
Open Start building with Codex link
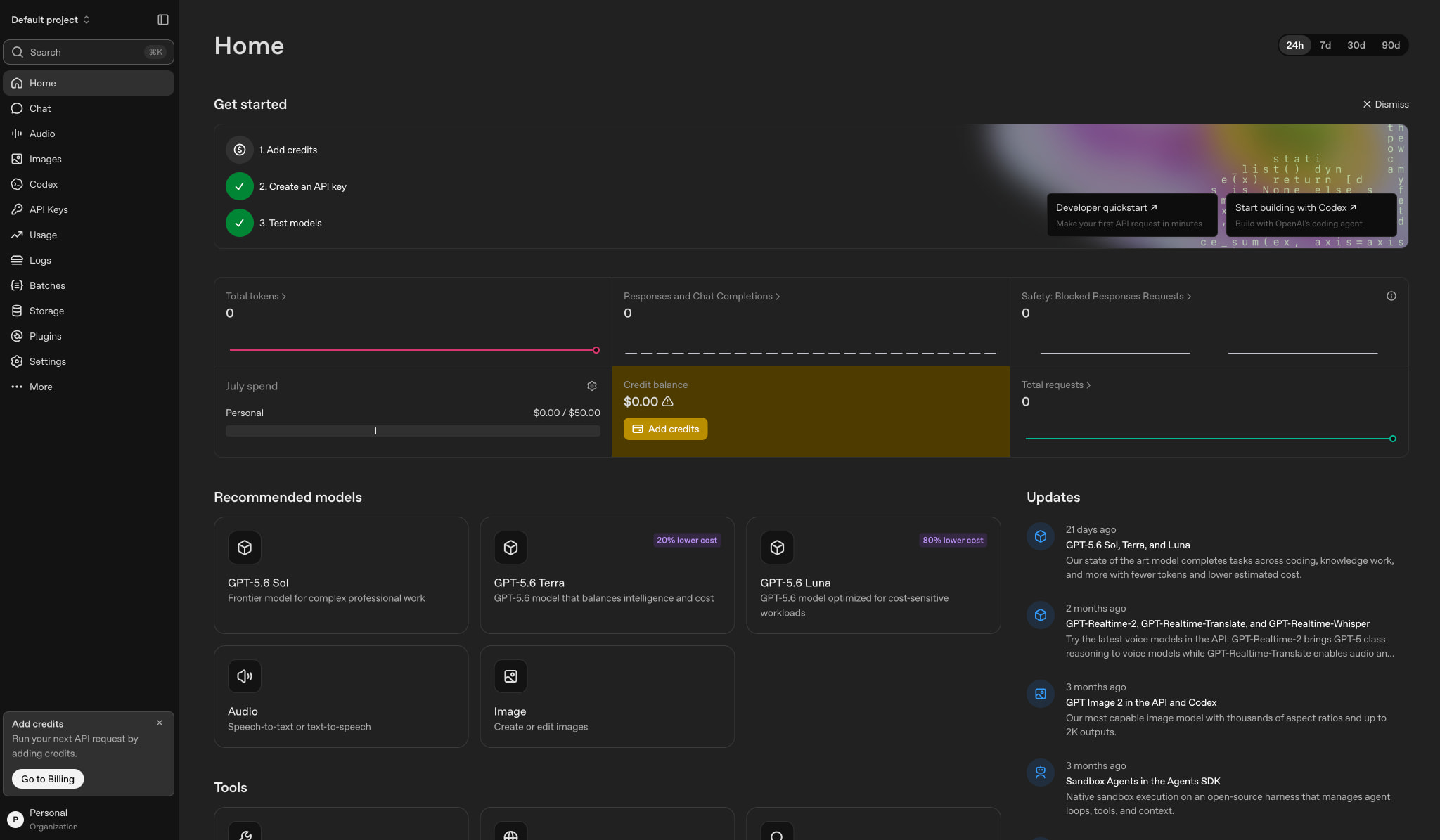coord(1311,215)
